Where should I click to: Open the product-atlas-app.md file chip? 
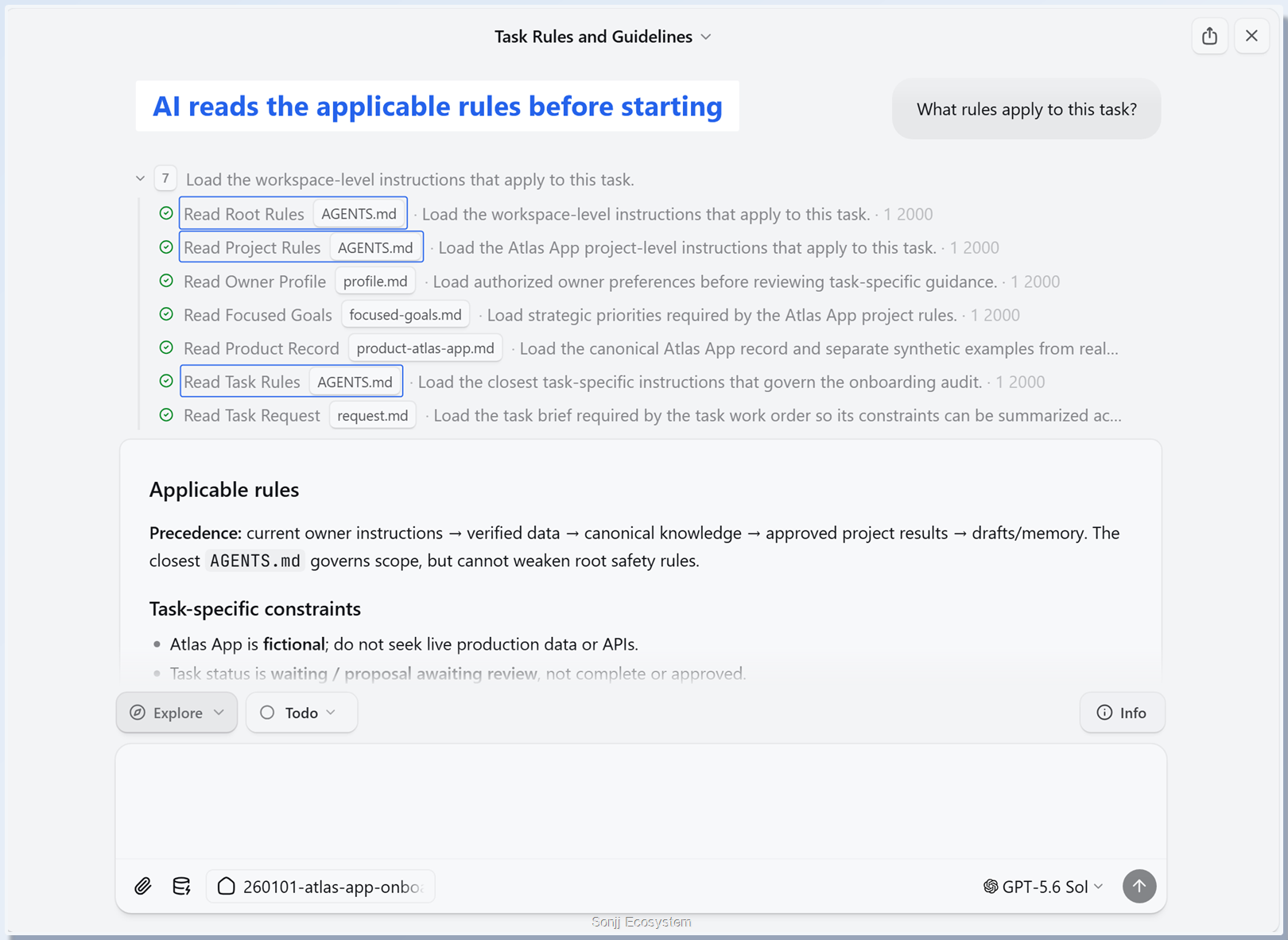[x=425, y=348]
